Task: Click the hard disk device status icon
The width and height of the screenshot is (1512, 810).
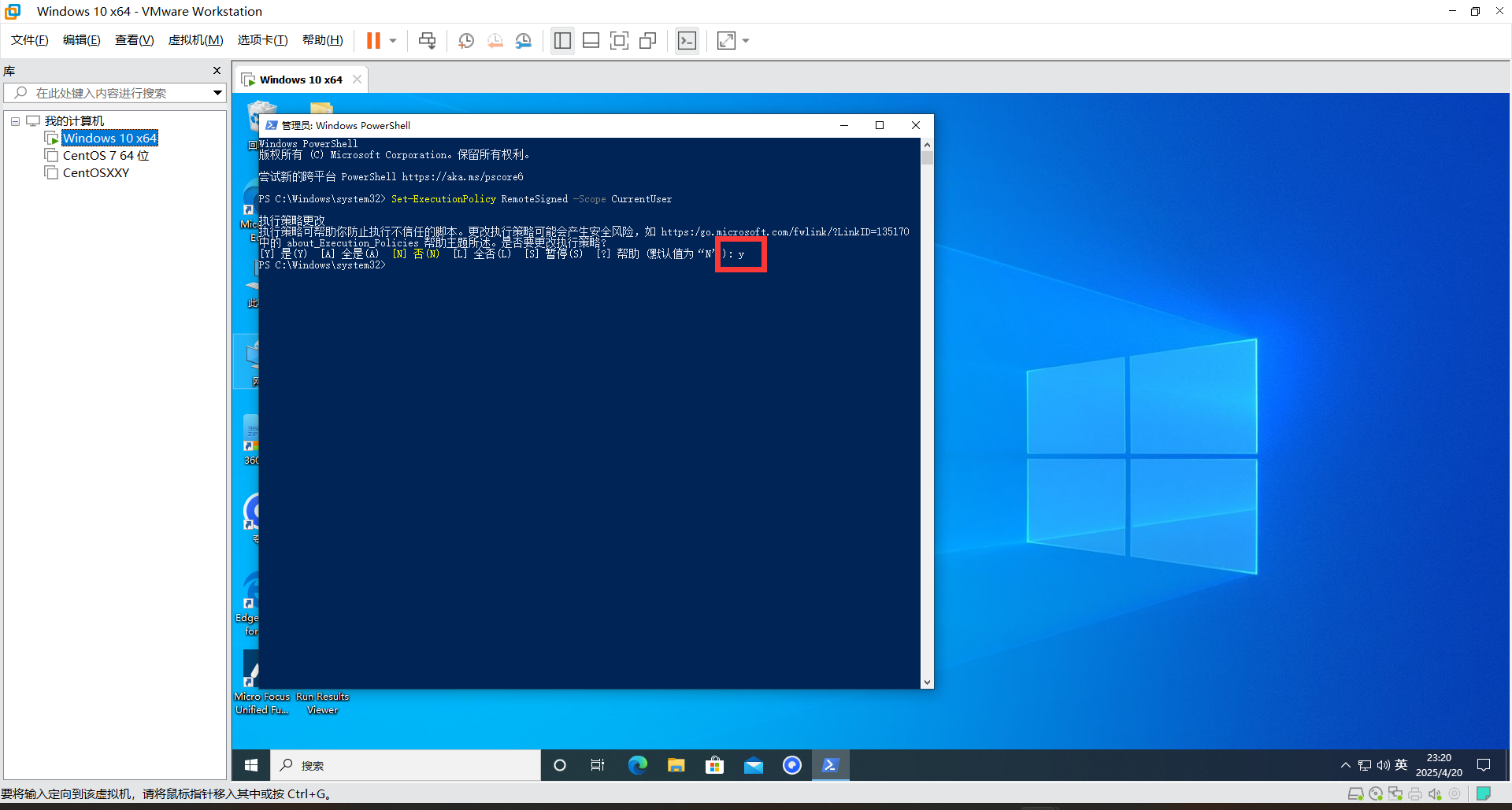Action: click(1355, 794)
